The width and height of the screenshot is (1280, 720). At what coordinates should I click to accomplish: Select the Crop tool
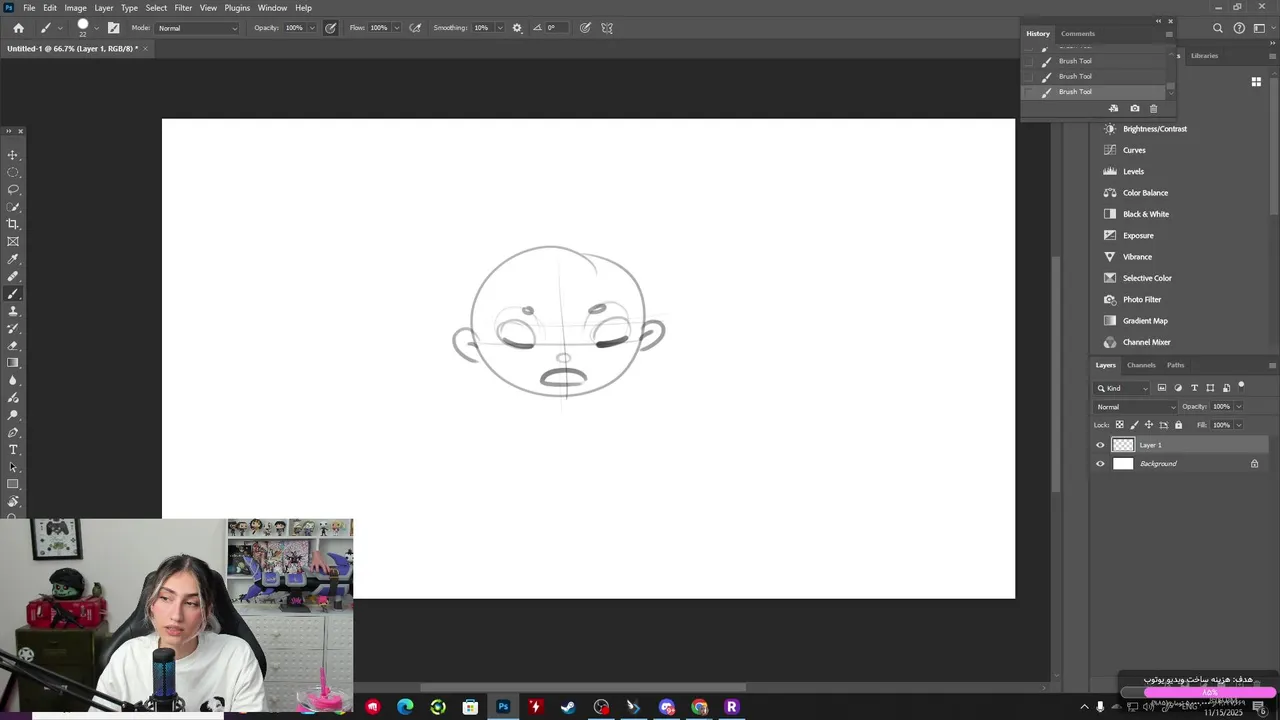click(13, 224)
